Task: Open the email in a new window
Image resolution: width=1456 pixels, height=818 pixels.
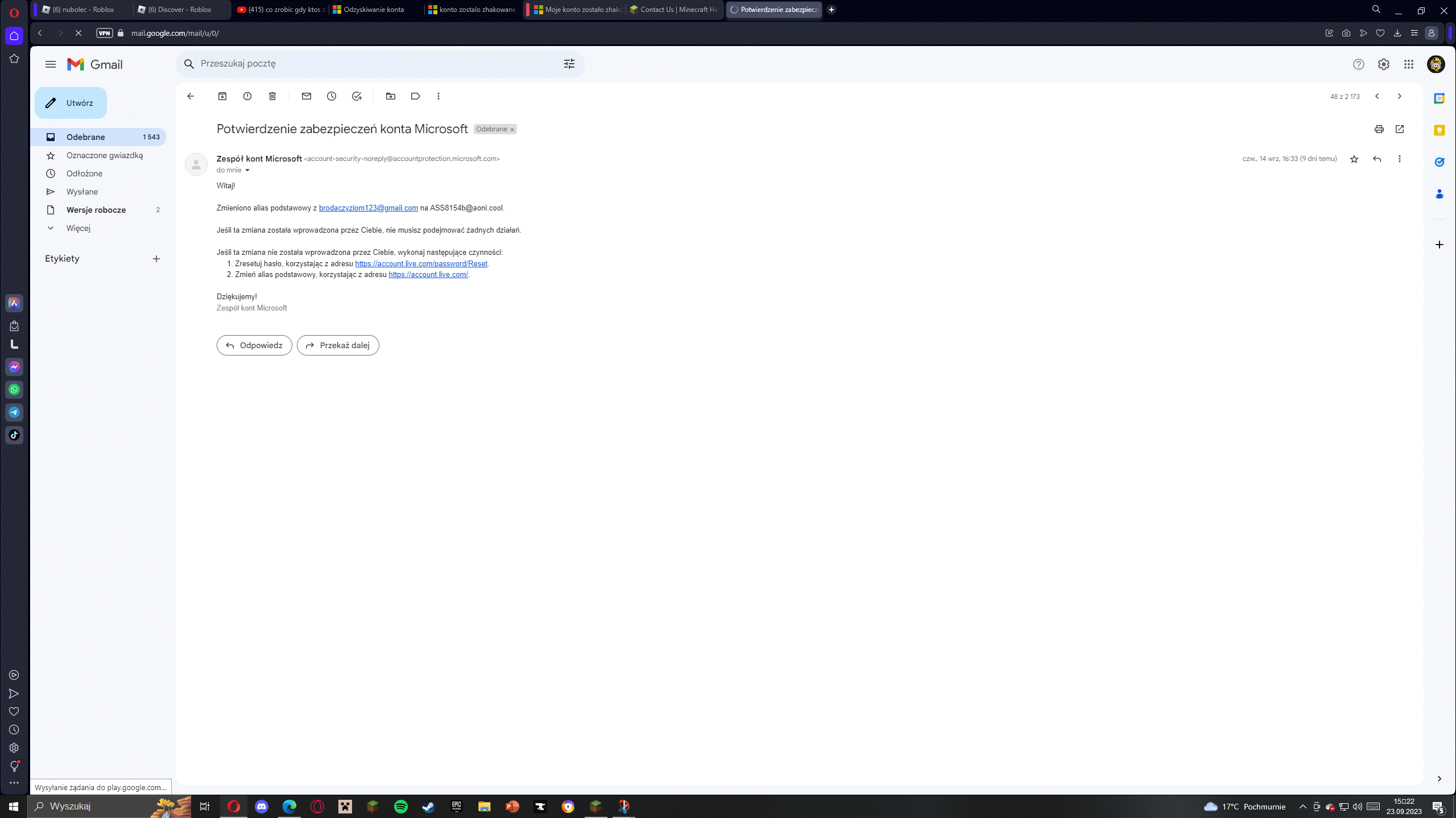Action: click(x=1400, y=129)
